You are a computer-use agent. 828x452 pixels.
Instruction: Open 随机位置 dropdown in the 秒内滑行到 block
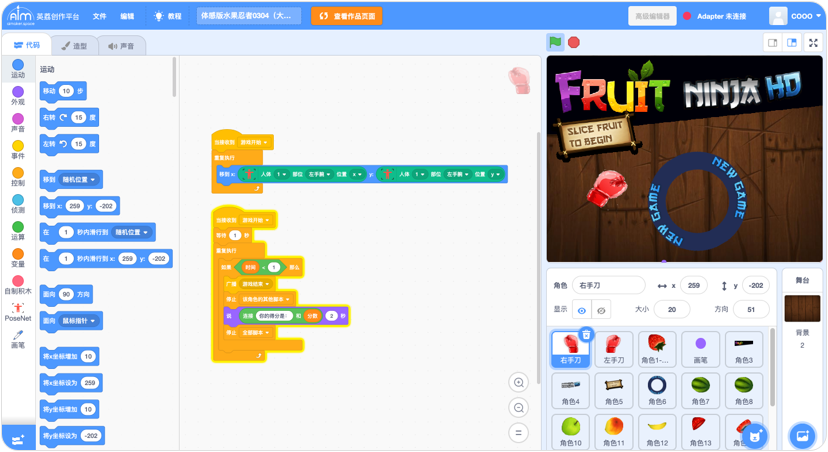(x=131, y=232)
